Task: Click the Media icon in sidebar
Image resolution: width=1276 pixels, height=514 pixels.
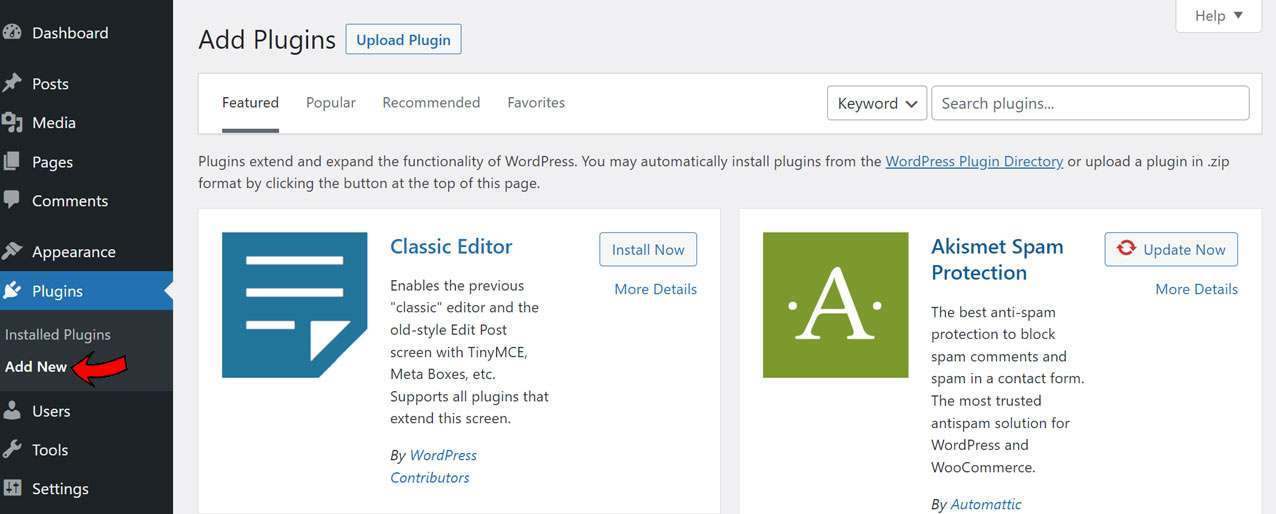Action: coord(11,122)
